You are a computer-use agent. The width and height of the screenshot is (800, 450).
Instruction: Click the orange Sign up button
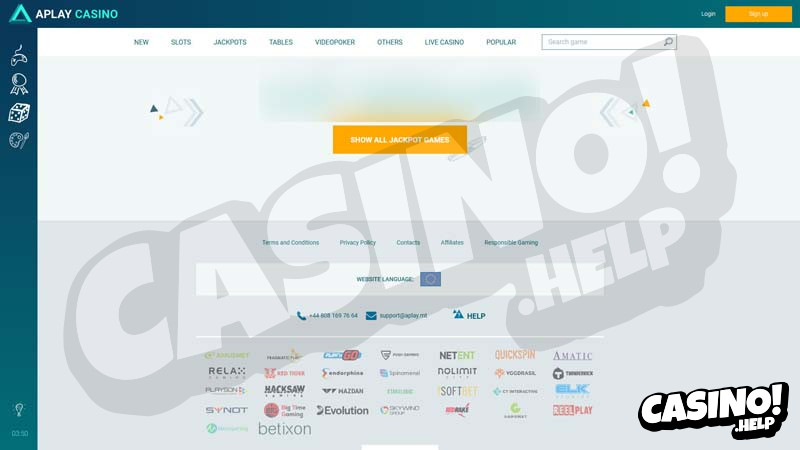pos(758,14)
